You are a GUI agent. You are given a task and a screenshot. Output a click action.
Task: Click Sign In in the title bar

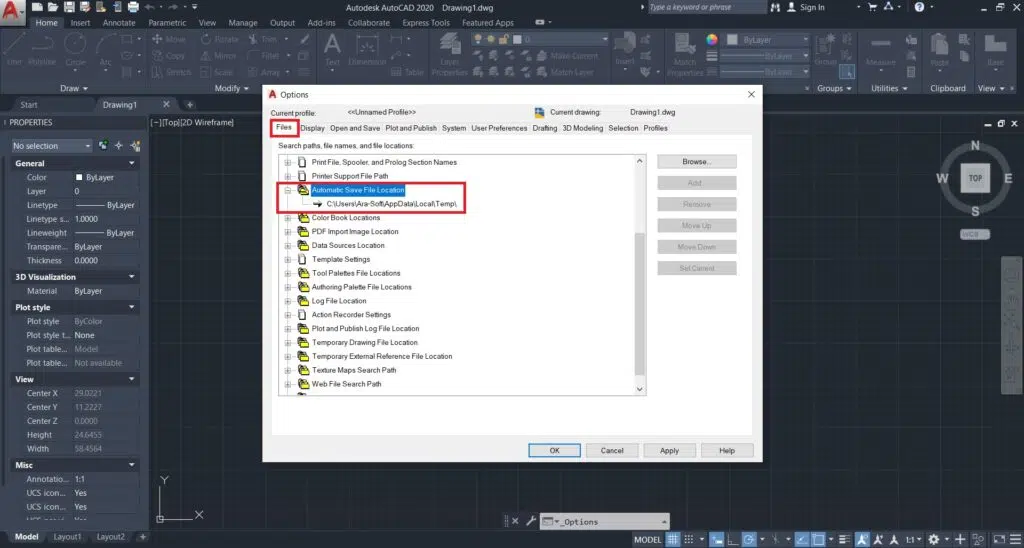point(812,7)
